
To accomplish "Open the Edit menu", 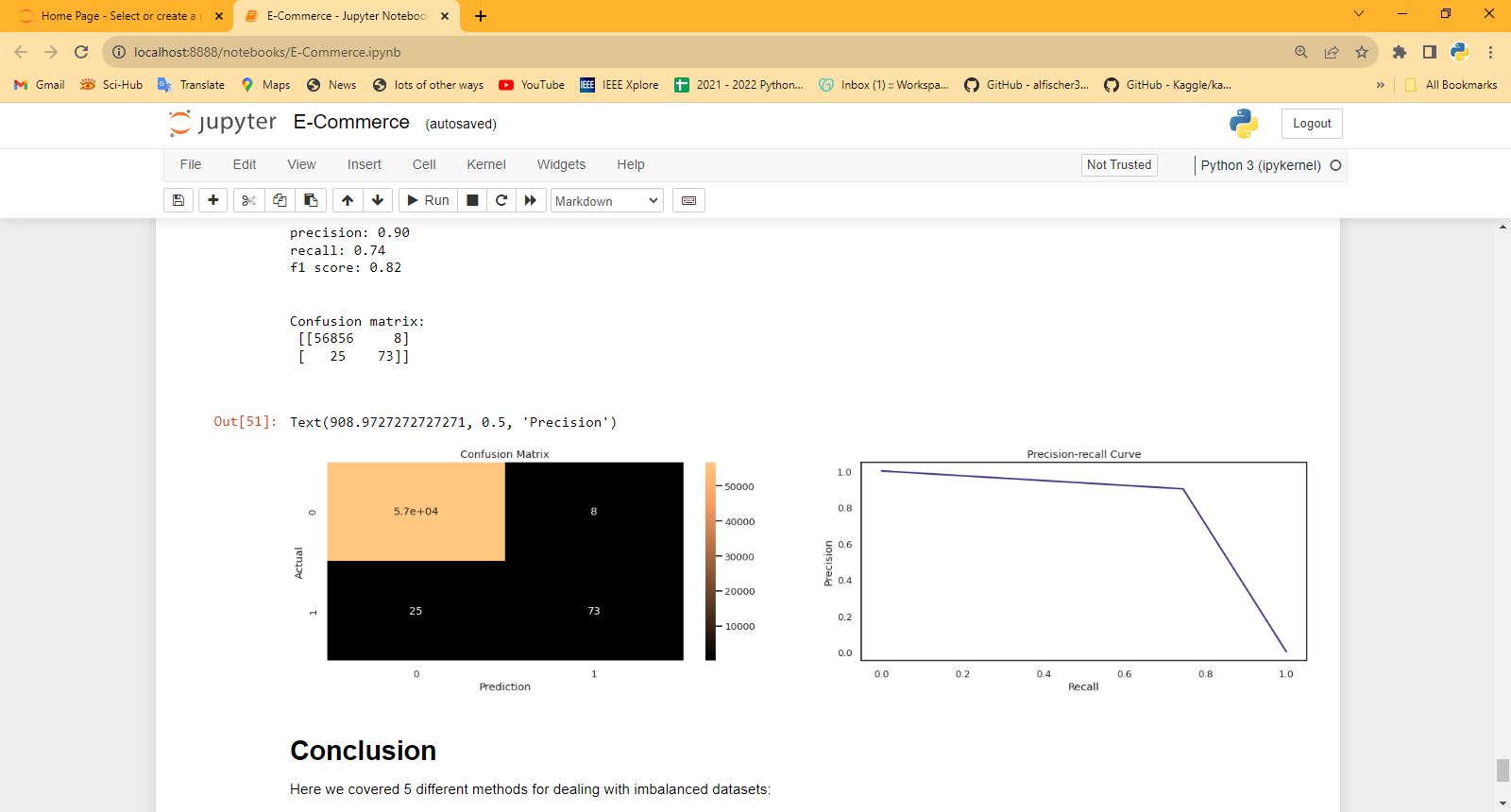I will click(x=245, y=164).
